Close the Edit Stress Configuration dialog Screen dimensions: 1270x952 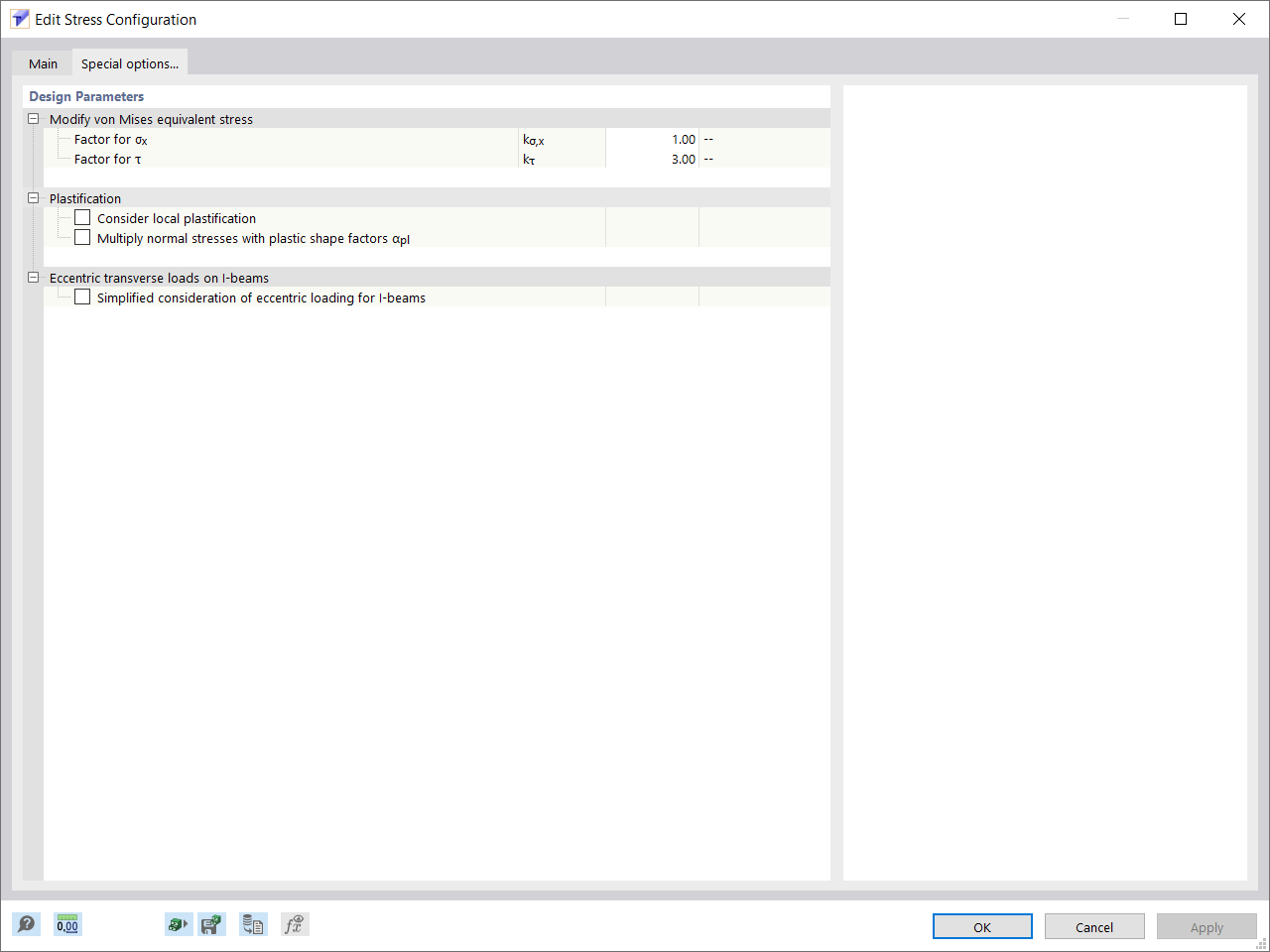[x=1239, y=19]
